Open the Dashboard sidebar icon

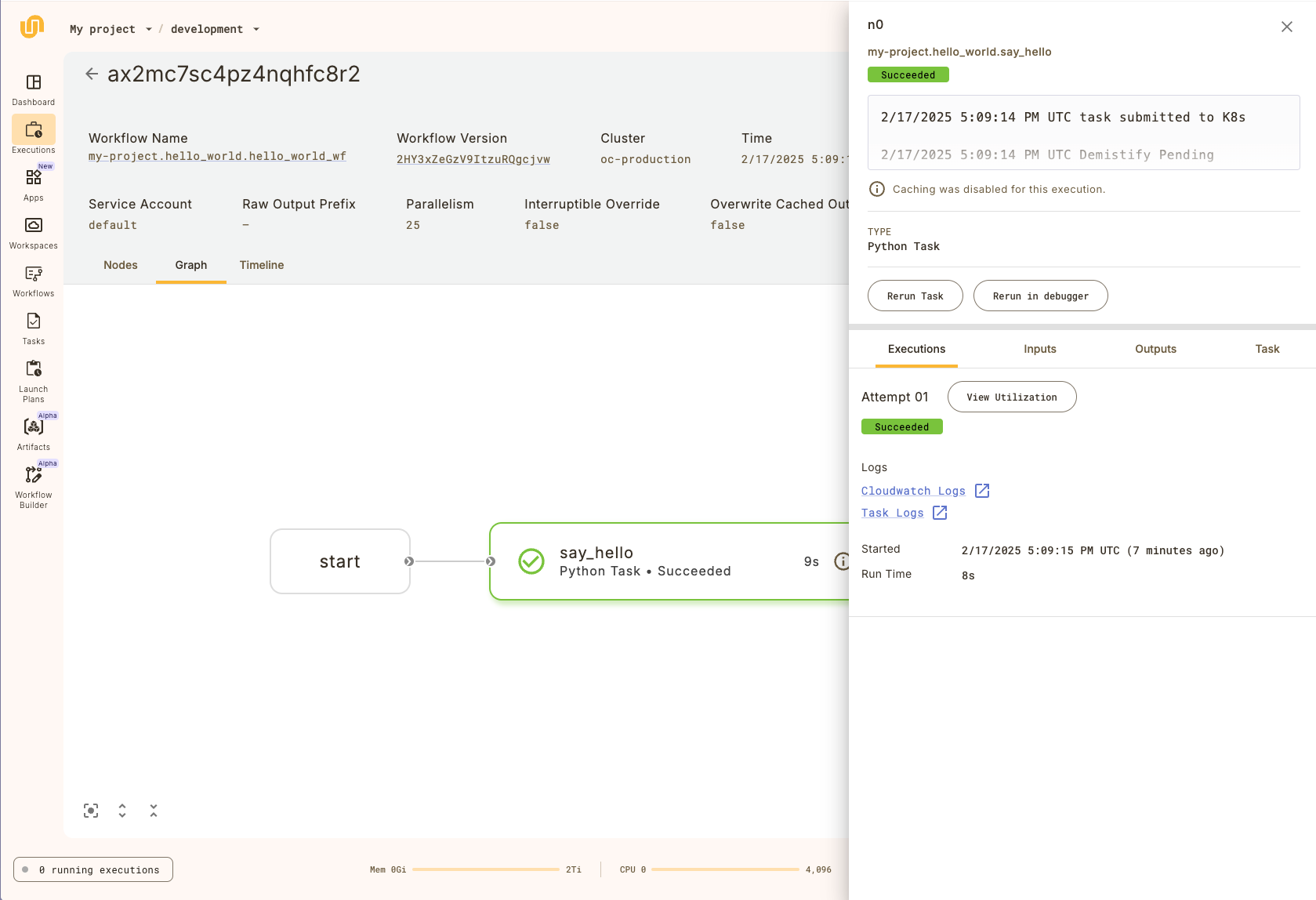pos(34,83)
